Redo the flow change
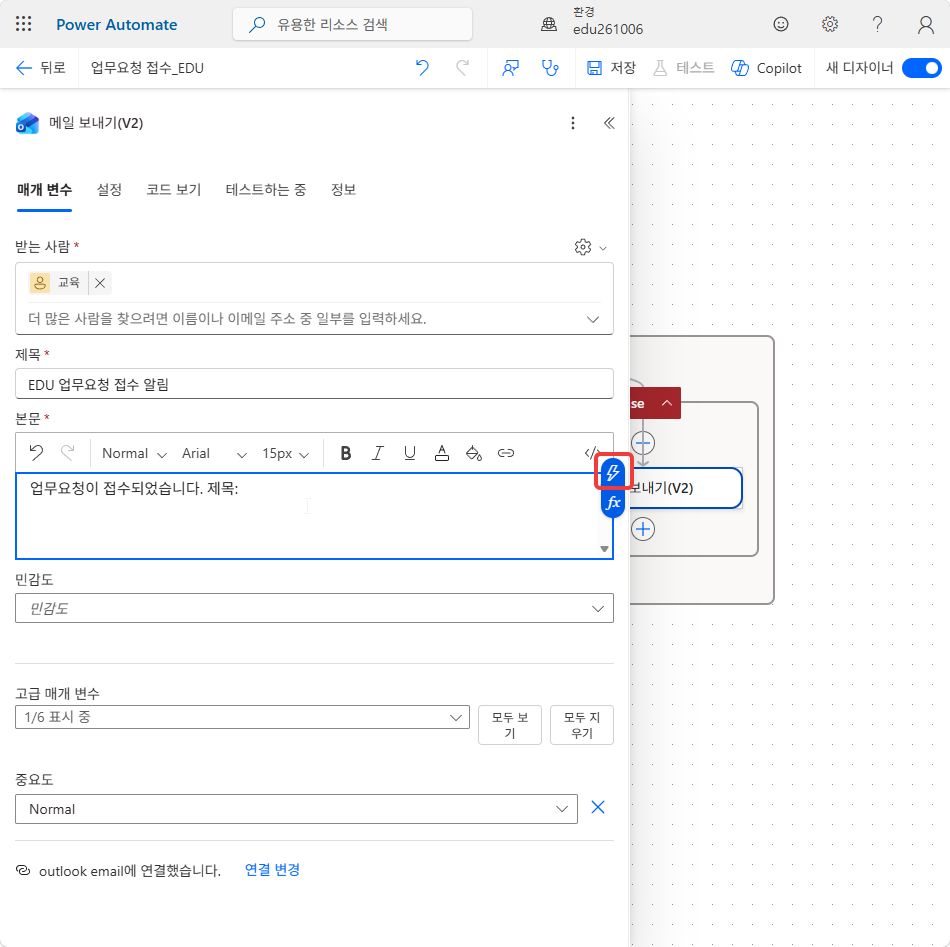The width and height of the screenshot is (950, 947). [x=462, y=68]
